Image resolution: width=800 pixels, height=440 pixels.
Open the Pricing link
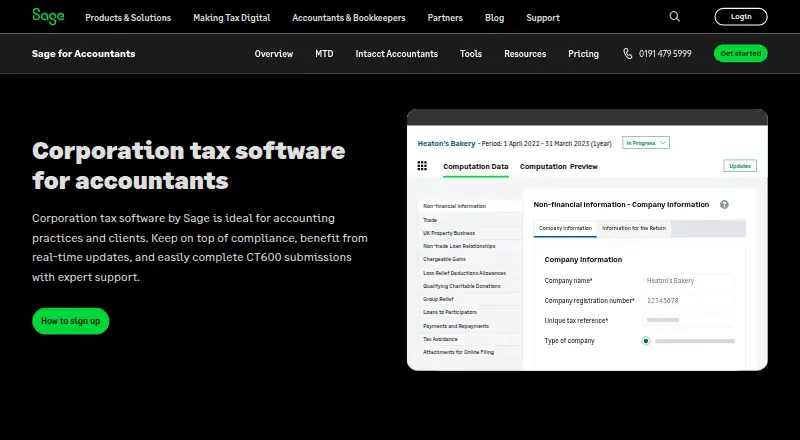pyautogui.click(x=583, y=54)
